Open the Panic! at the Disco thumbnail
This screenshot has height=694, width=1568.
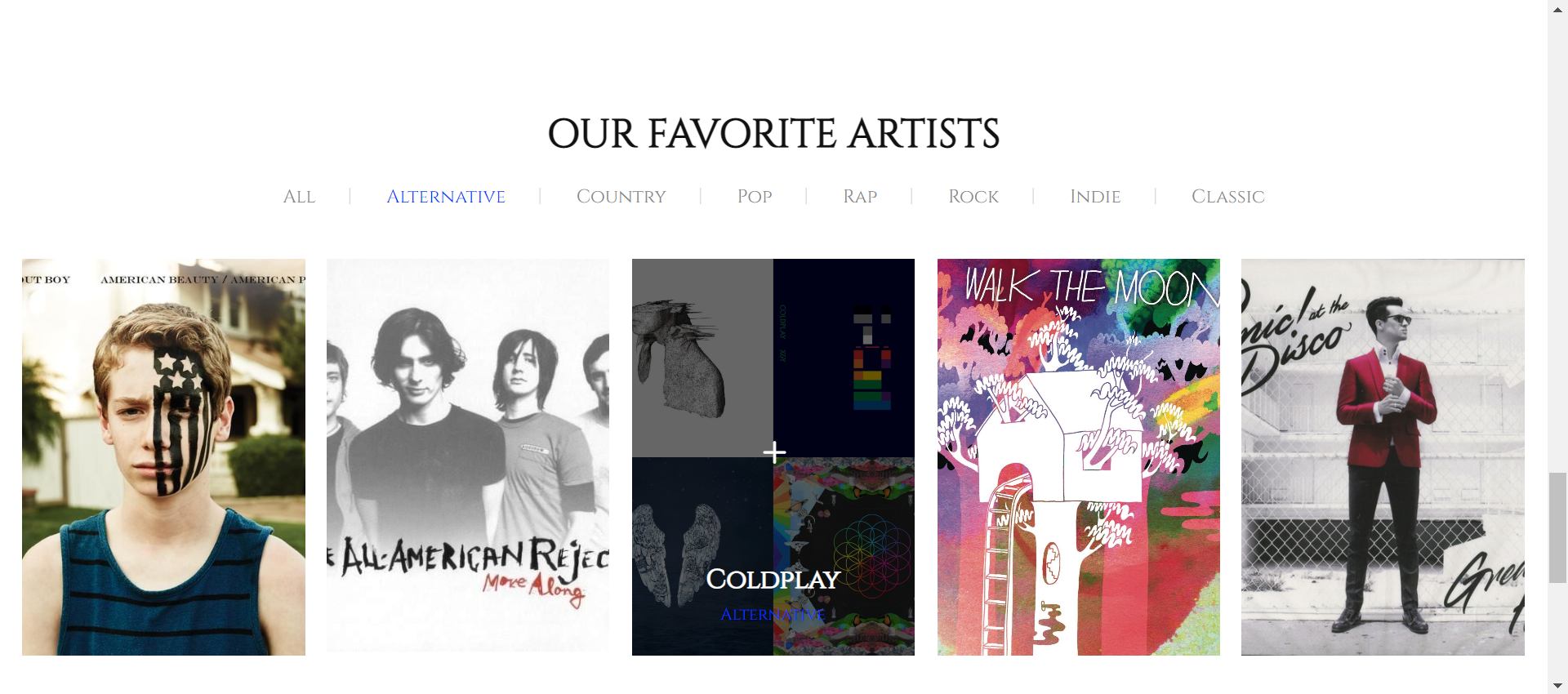pyautogui.click(x=1383, y=457)
